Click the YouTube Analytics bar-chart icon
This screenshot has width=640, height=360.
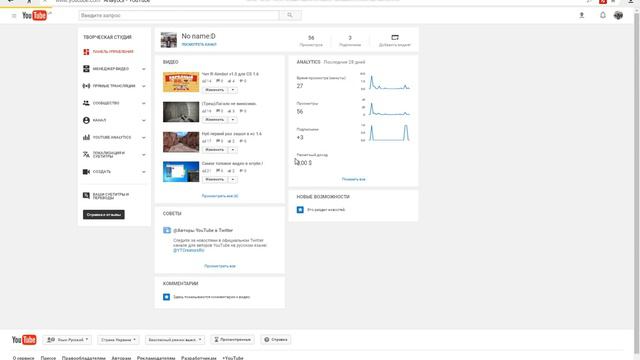(86, 137)
